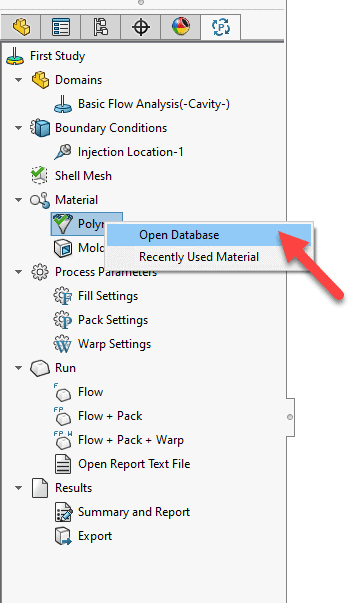Open the PropertyManager tab

point(61,27)
